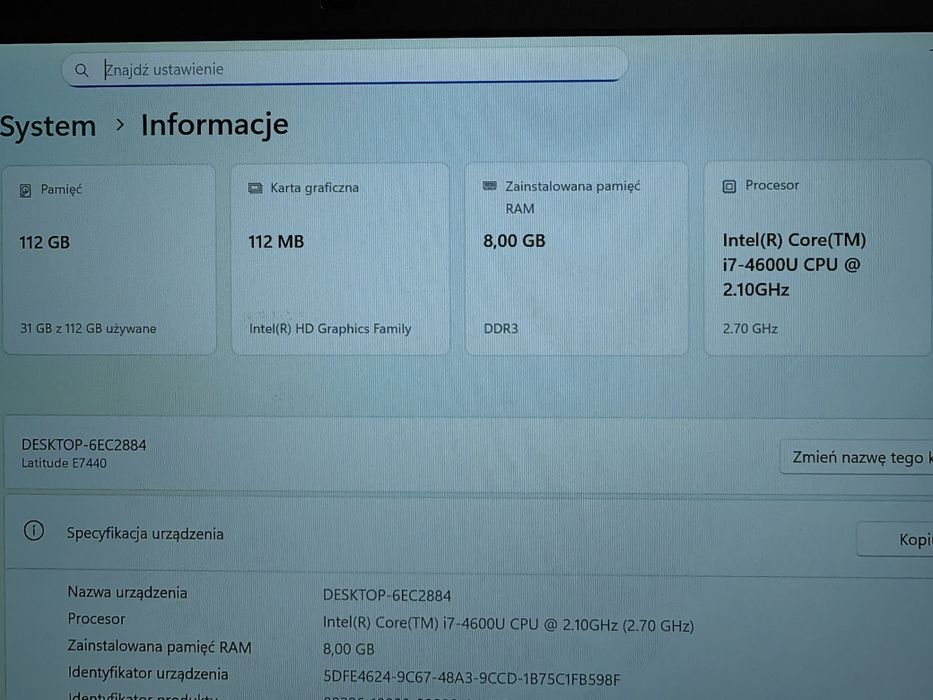Click the '112 MB' value in graphics card

tap(276, 242)
